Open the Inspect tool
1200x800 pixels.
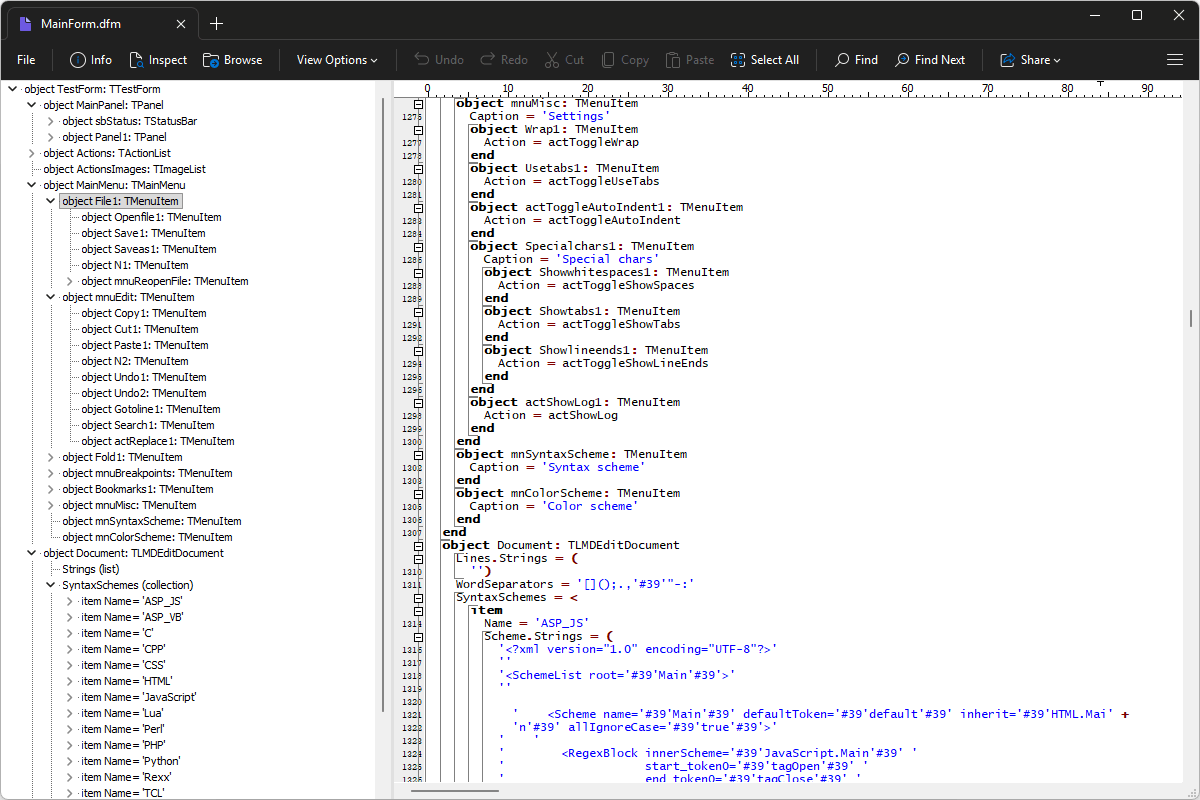coord(158,60)
